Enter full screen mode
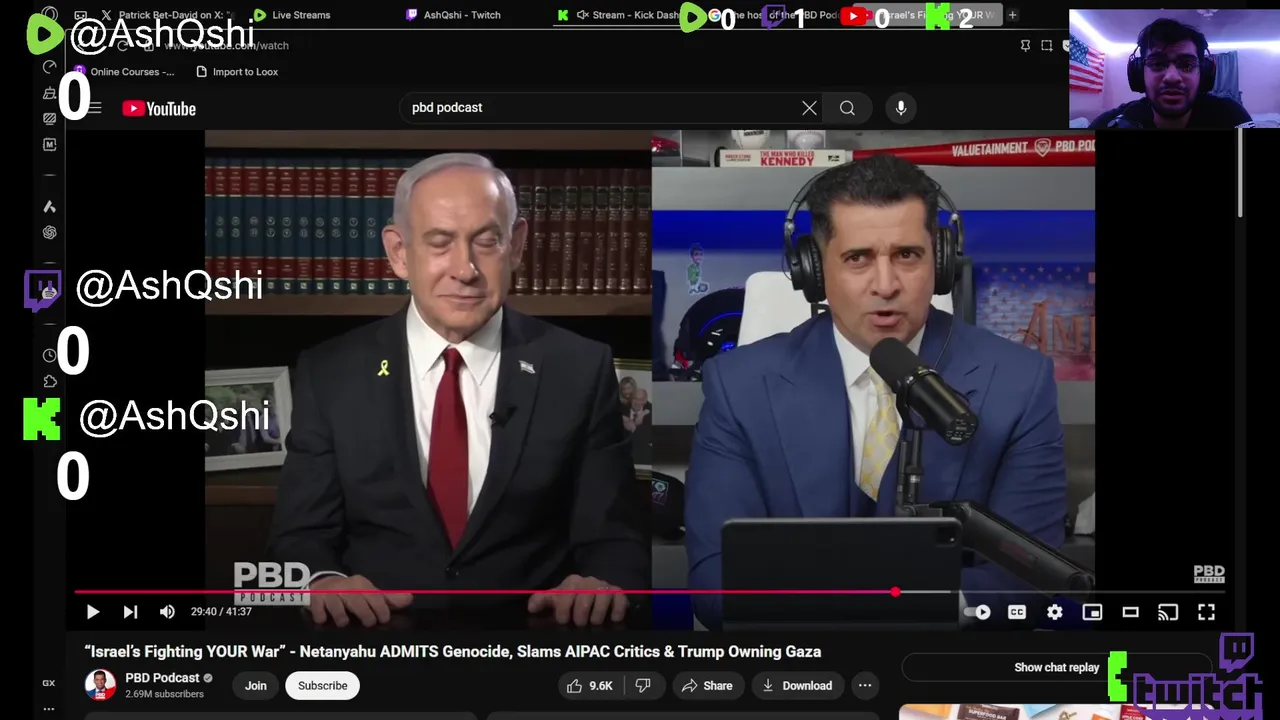This screenshot has height=720, width=1280. click(1206, 612)
